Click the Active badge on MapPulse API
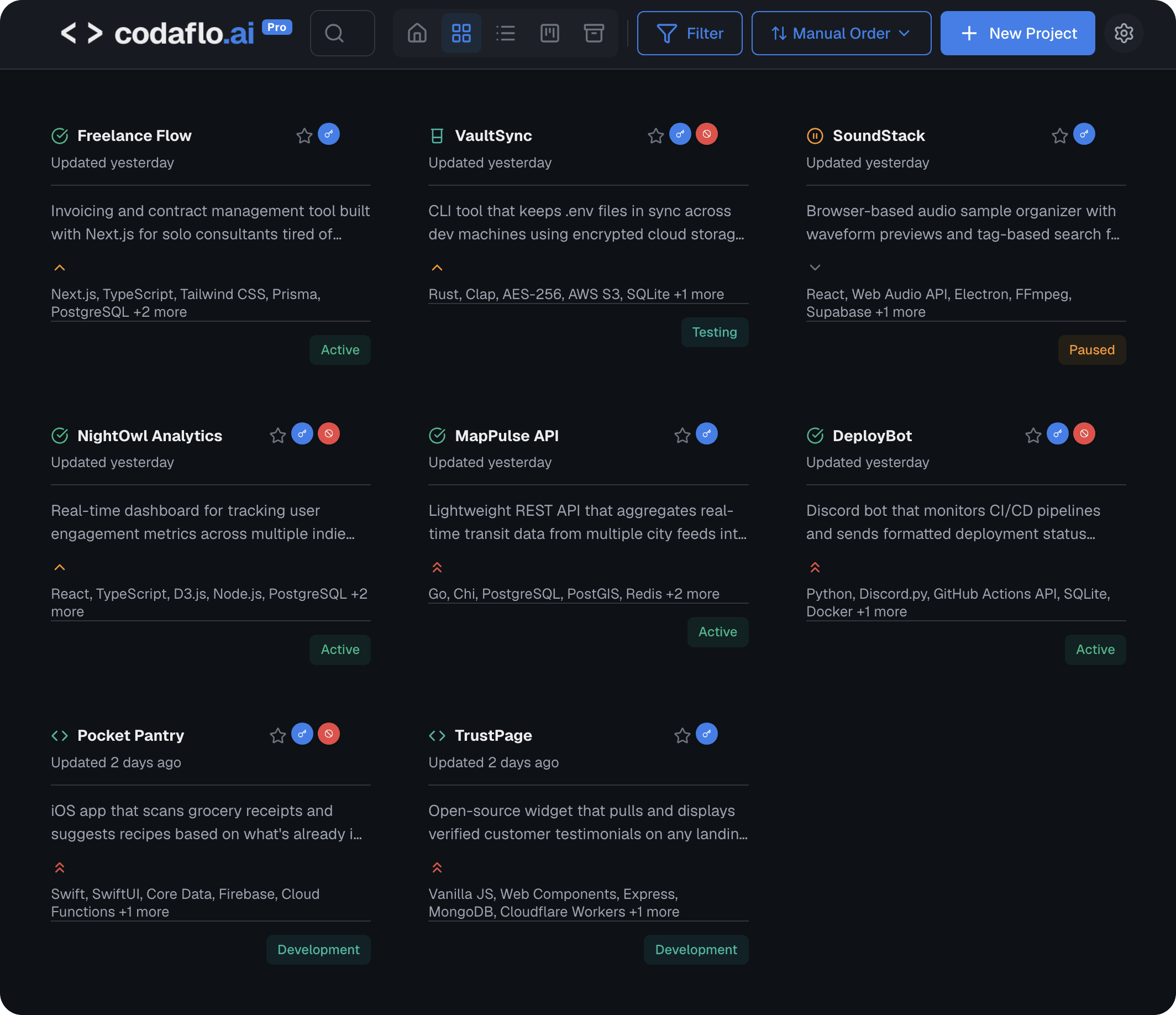This screenshot has height=1015, width=1176. point(717,632)
